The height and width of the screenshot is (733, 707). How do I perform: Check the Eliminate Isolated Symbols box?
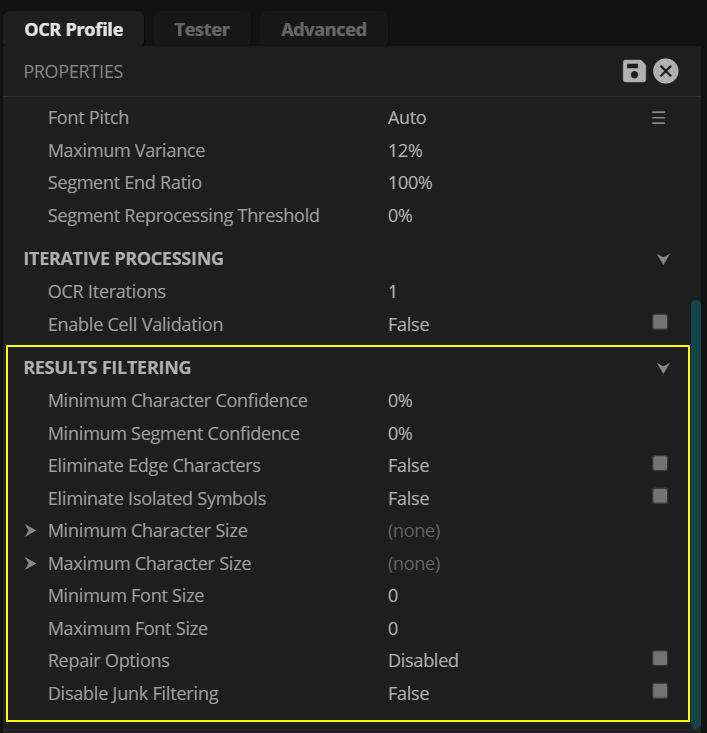pos(660,496)
